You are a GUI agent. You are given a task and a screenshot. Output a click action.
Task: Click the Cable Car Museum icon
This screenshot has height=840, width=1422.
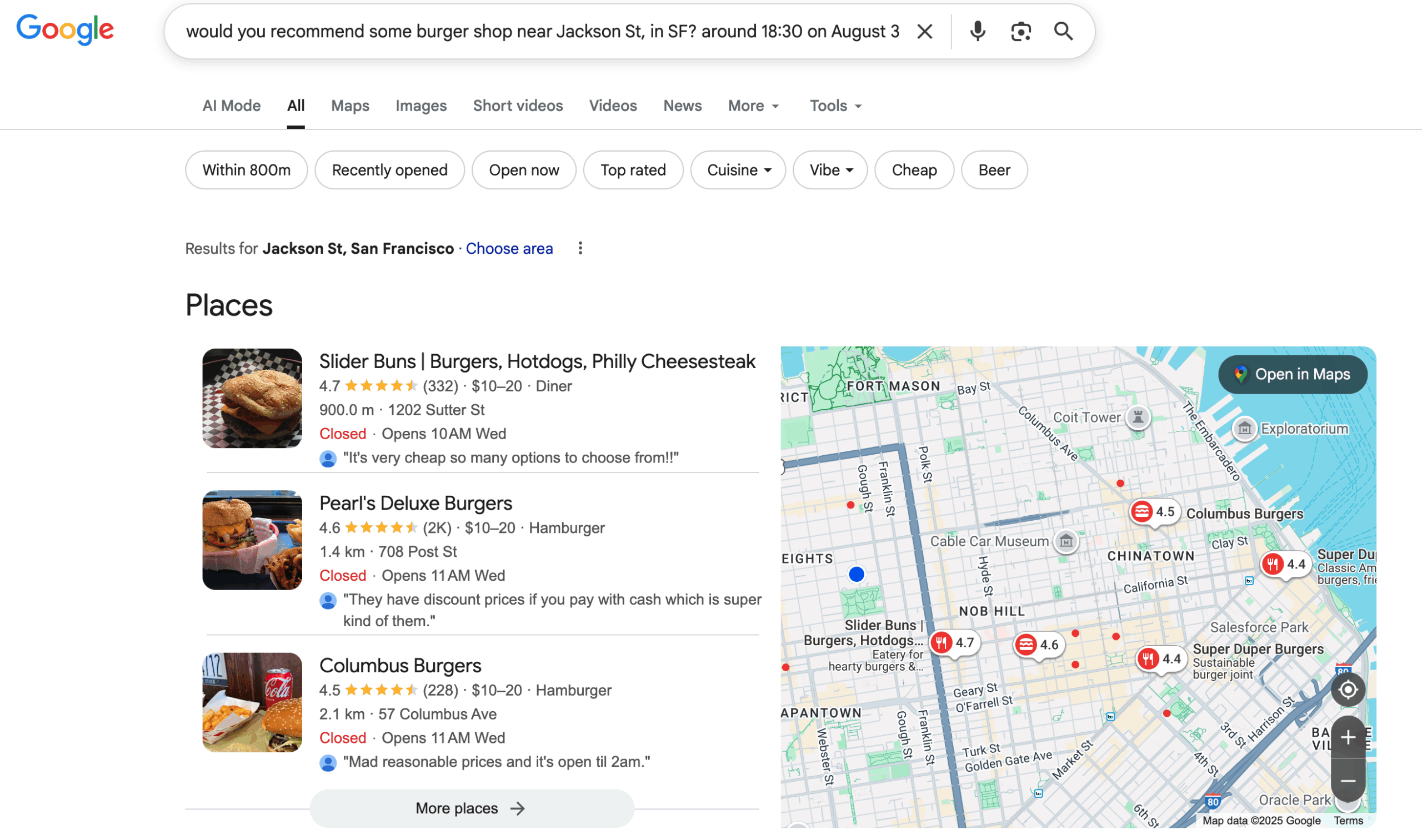pyautogui.click(x=1066, y=541)
